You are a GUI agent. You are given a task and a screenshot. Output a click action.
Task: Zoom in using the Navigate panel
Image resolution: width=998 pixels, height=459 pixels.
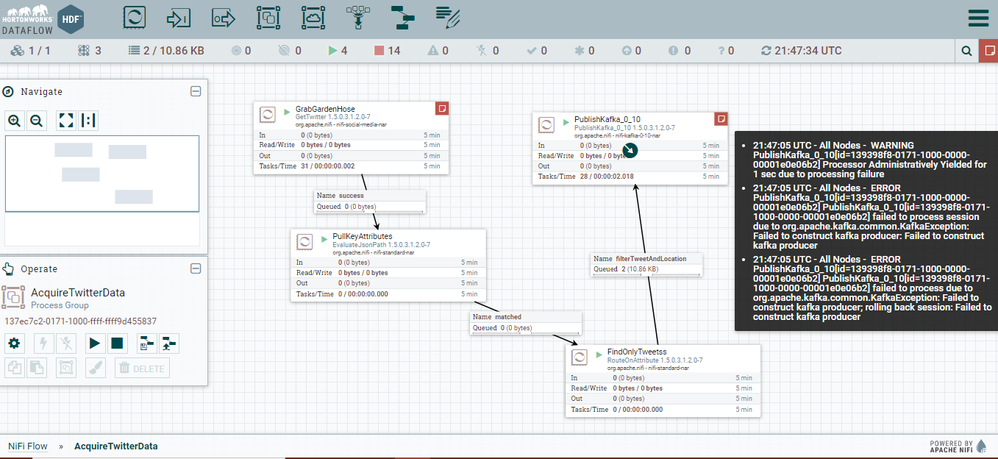15,120
